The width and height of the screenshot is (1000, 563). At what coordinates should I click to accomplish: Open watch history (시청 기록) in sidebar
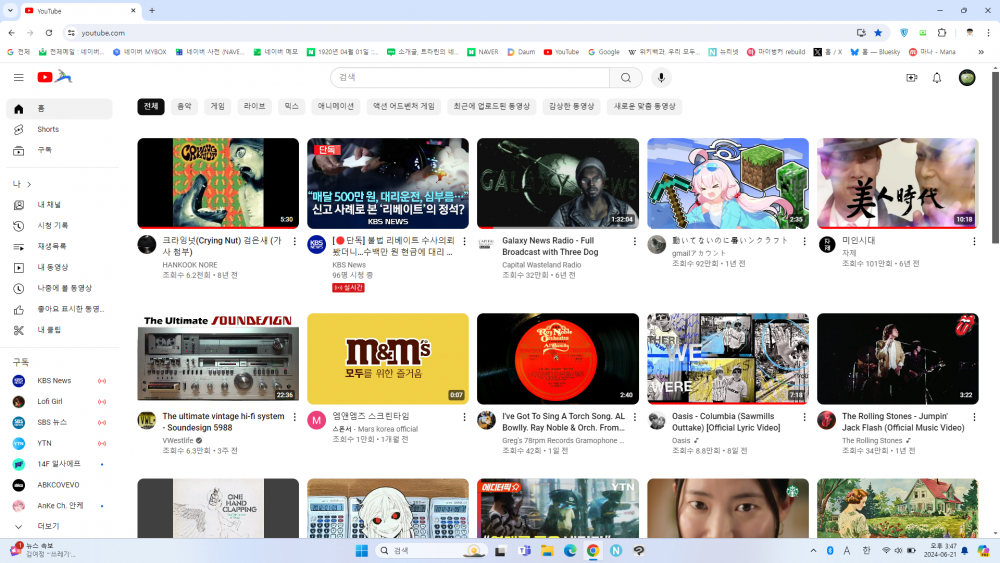click(x=52, y=225)
